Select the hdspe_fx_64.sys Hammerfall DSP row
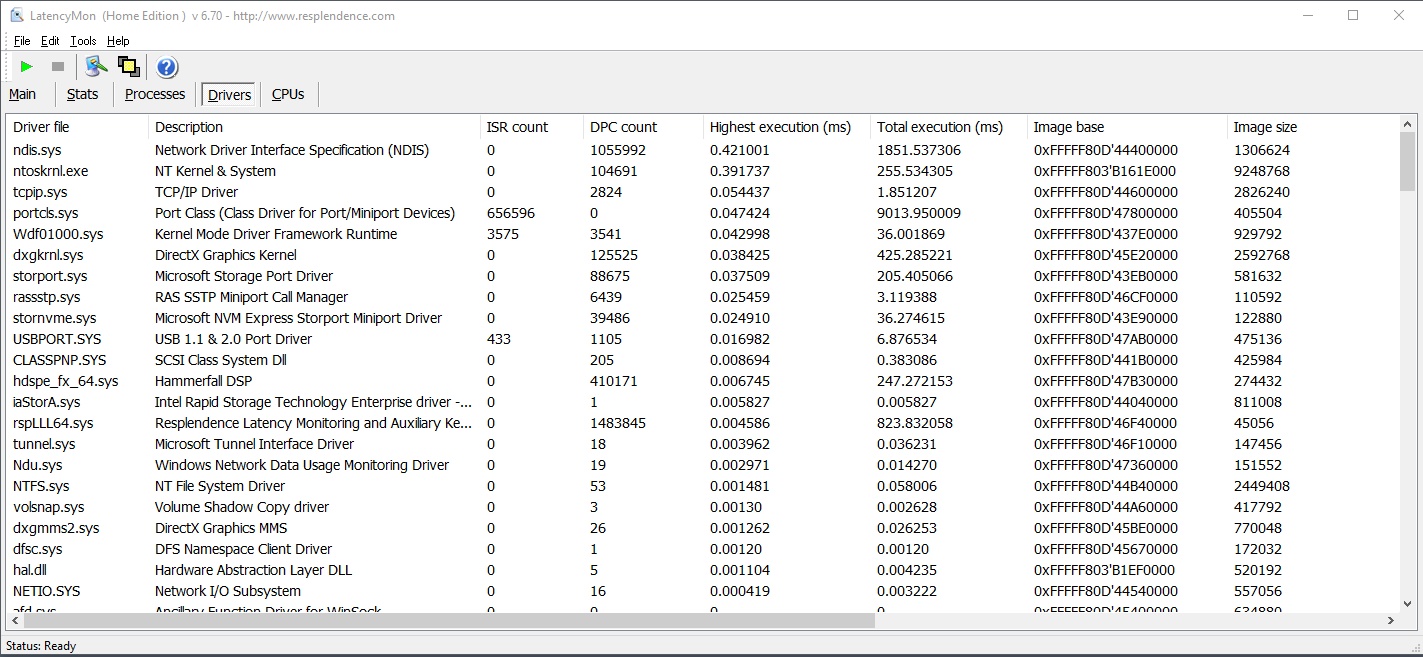 pyautogui.click(x=702, y=381)
